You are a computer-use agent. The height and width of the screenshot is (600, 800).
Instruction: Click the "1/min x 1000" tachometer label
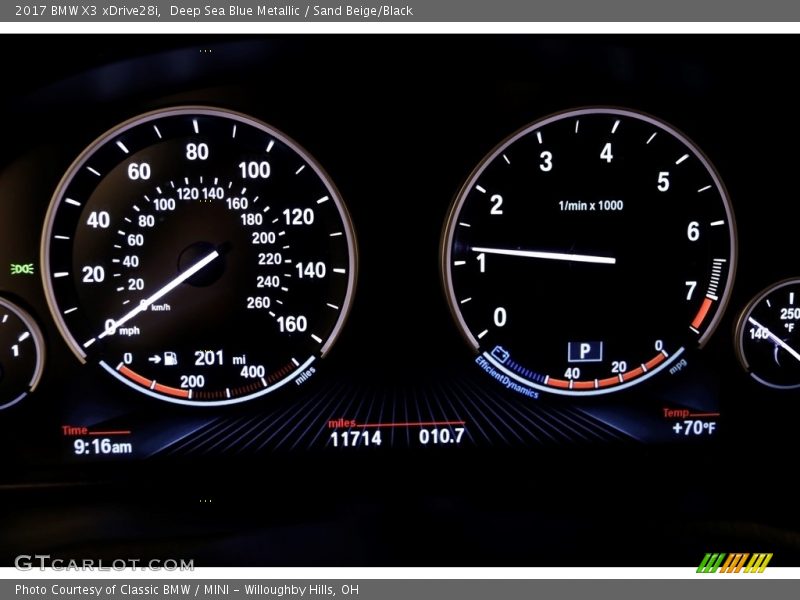[x=590, y=206]
